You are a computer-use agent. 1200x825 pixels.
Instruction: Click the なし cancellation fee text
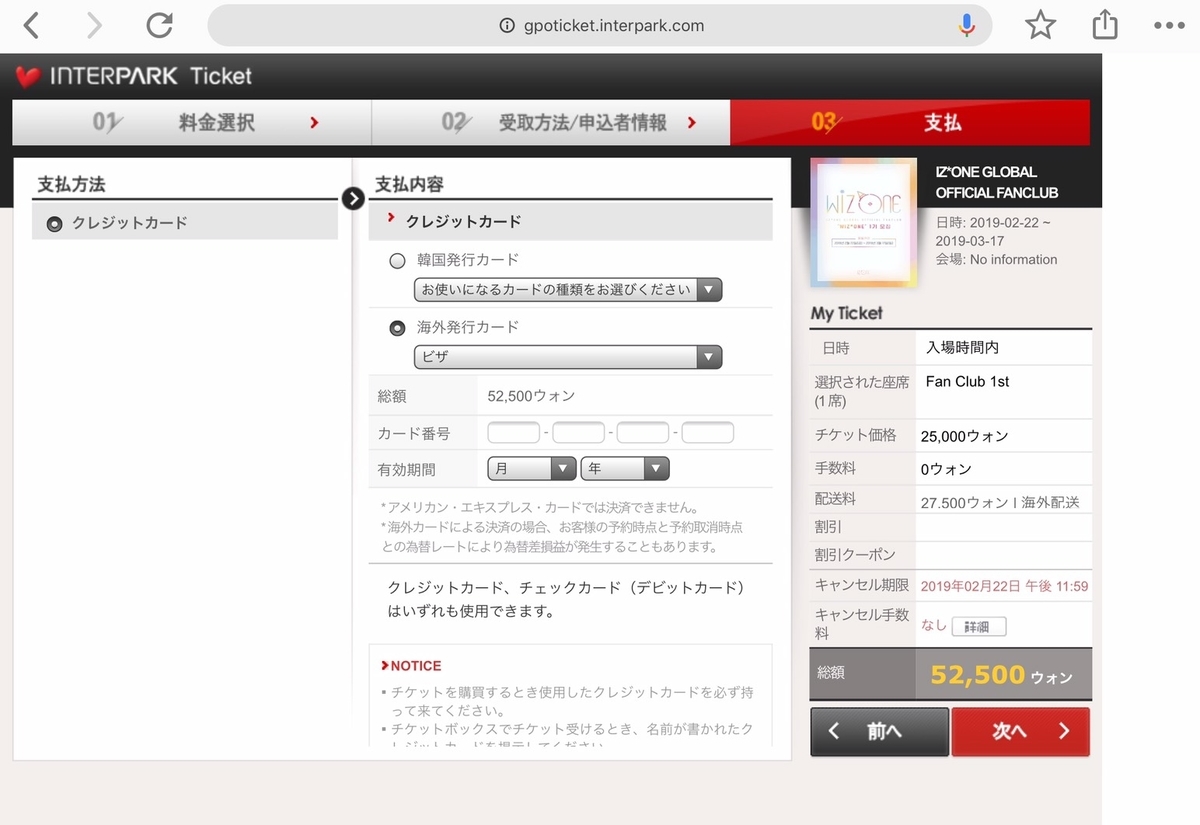click(x=933, y=625)
